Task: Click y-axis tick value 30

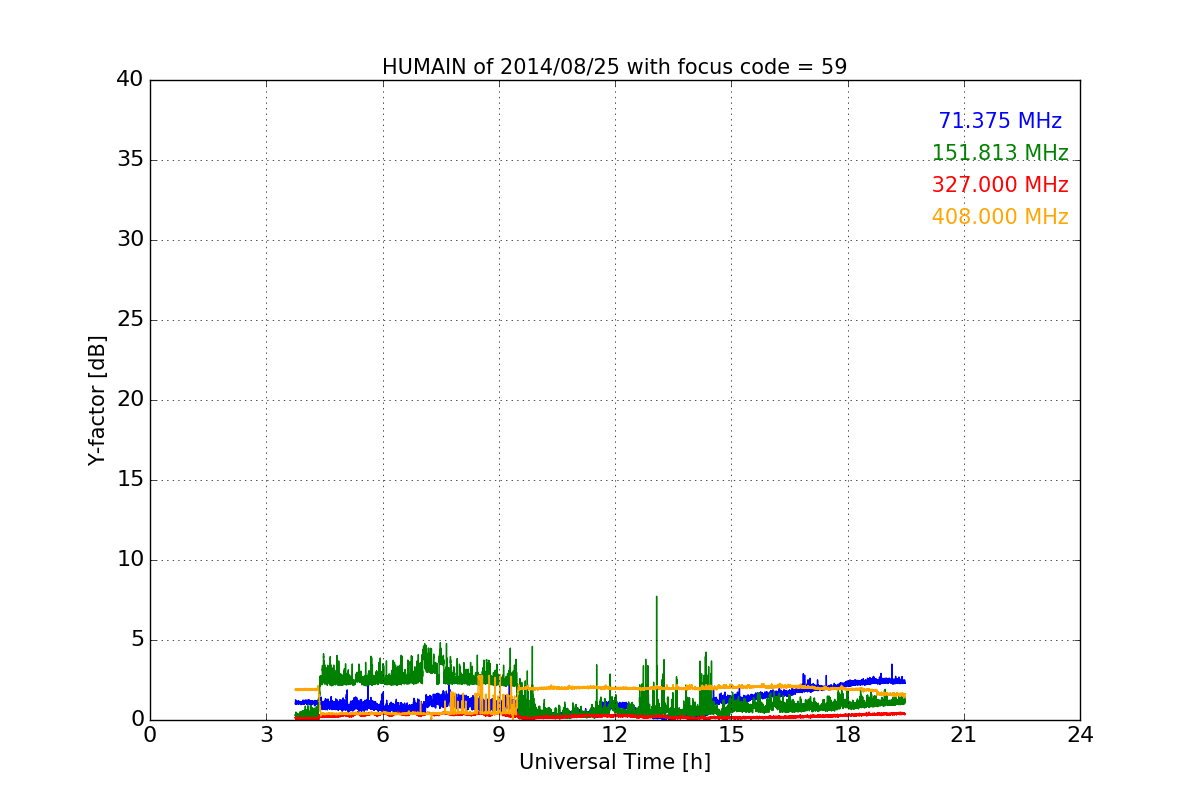Action: pyautogui.click(x=130, y=240)
